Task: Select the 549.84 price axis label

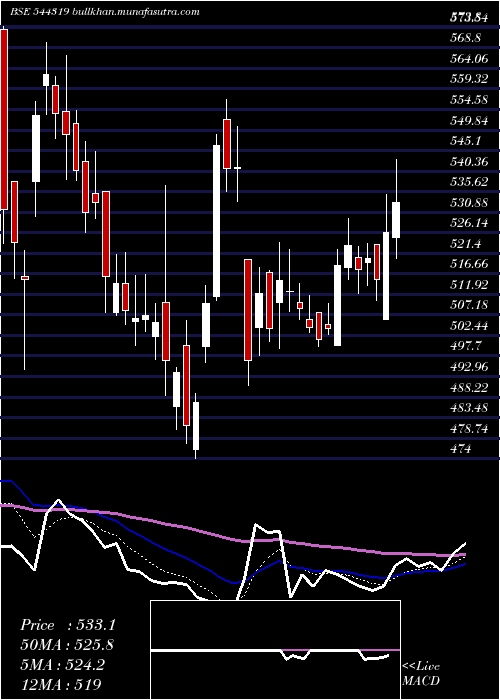Action: 468,121
